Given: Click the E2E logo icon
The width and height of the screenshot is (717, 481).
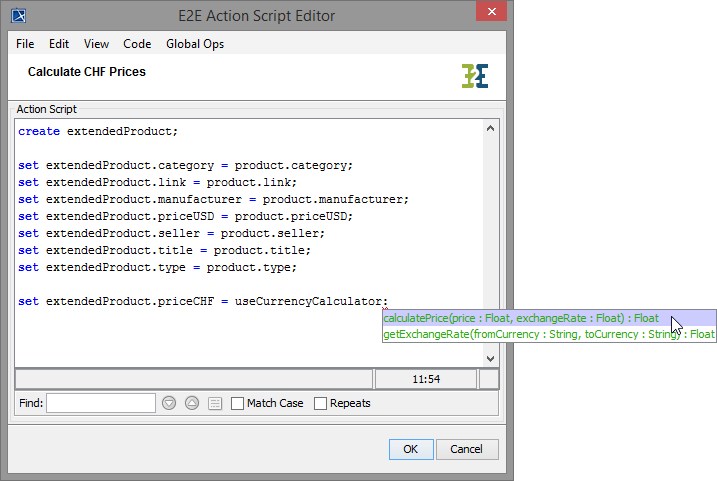Looking at the screenshot, I should pos(475,76).
